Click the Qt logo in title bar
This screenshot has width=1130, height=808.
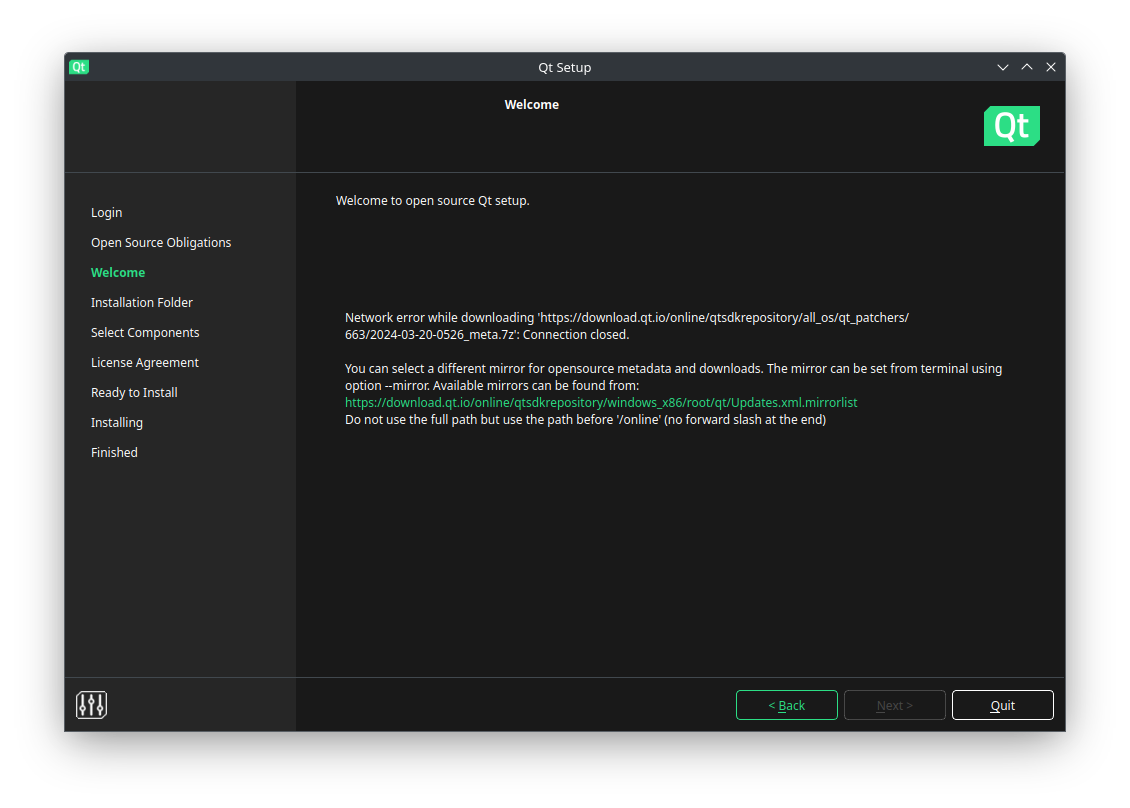79,67
